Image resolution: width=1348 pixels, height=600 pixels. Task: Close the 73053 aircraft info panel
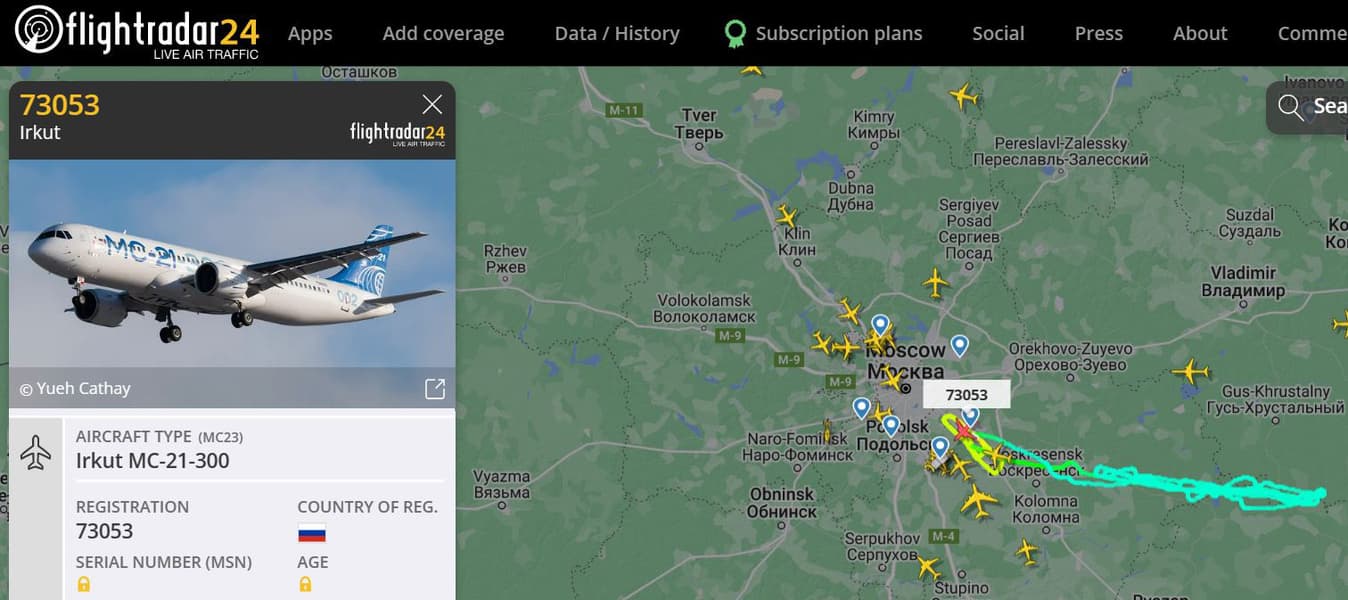[432, 104]
